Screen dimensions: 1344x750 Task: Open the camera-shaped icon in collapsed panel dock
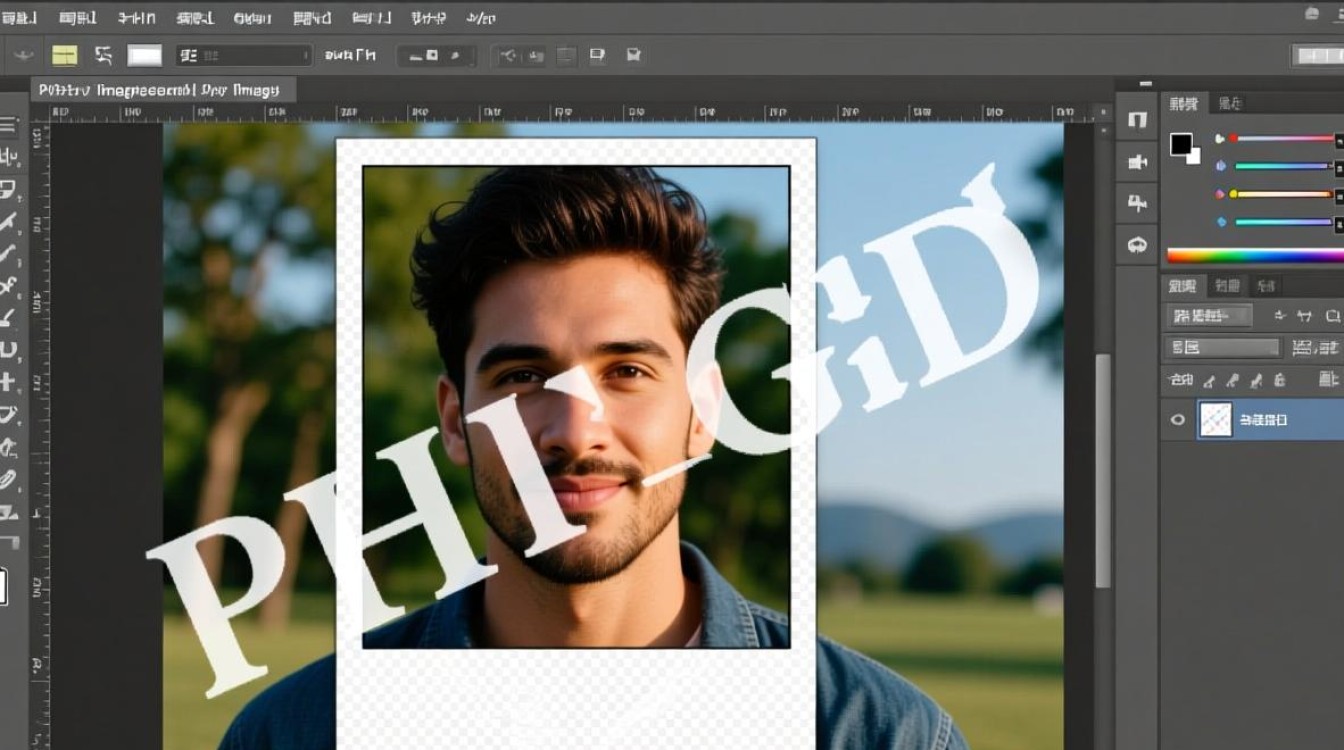[1137, 162]
